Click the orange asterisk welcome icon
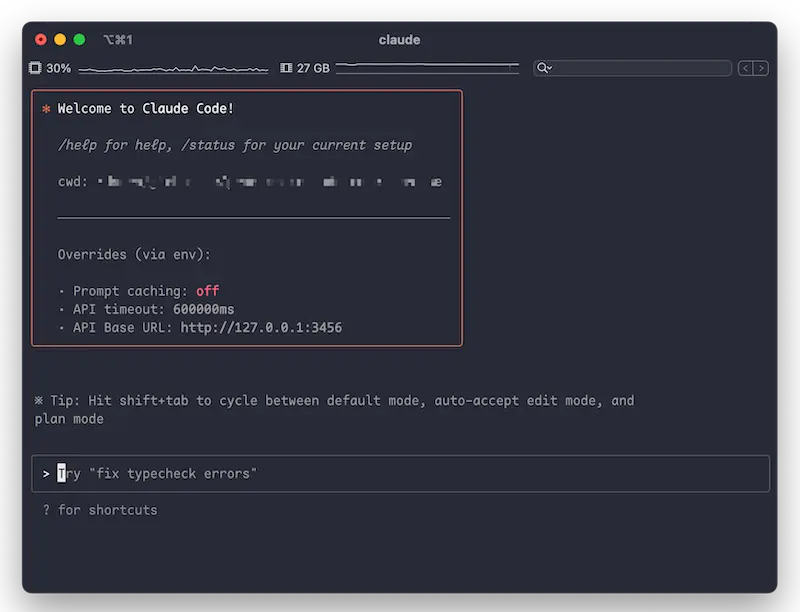Image resolution: width=800 pixels, height=612 pixels. pos(46,109)
